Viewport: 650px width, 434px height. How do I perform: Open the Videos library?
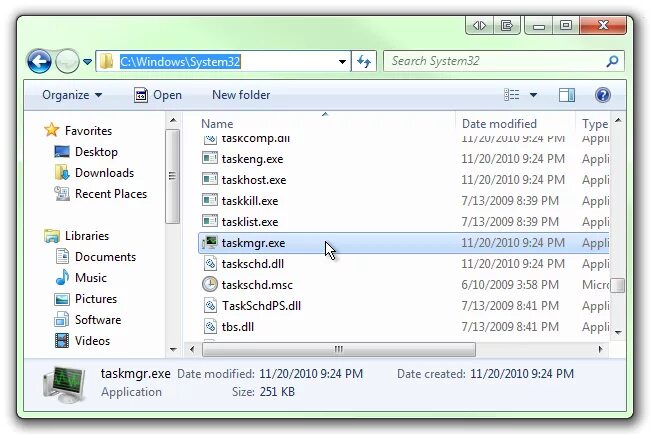(x=92, y=341)
